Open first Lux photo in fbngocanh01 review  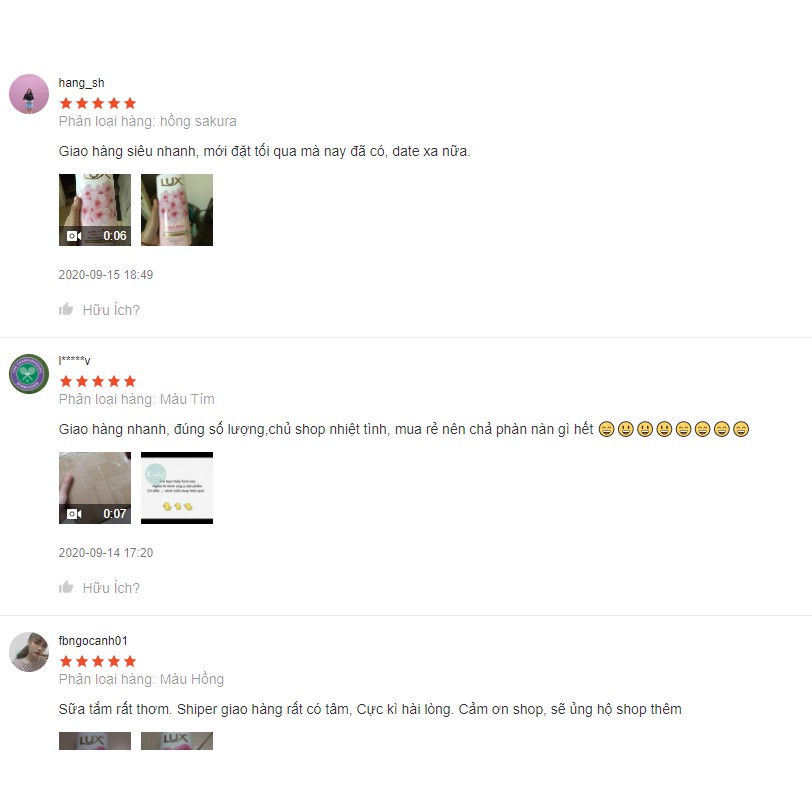pyautogui.click(x=95, y=741)
